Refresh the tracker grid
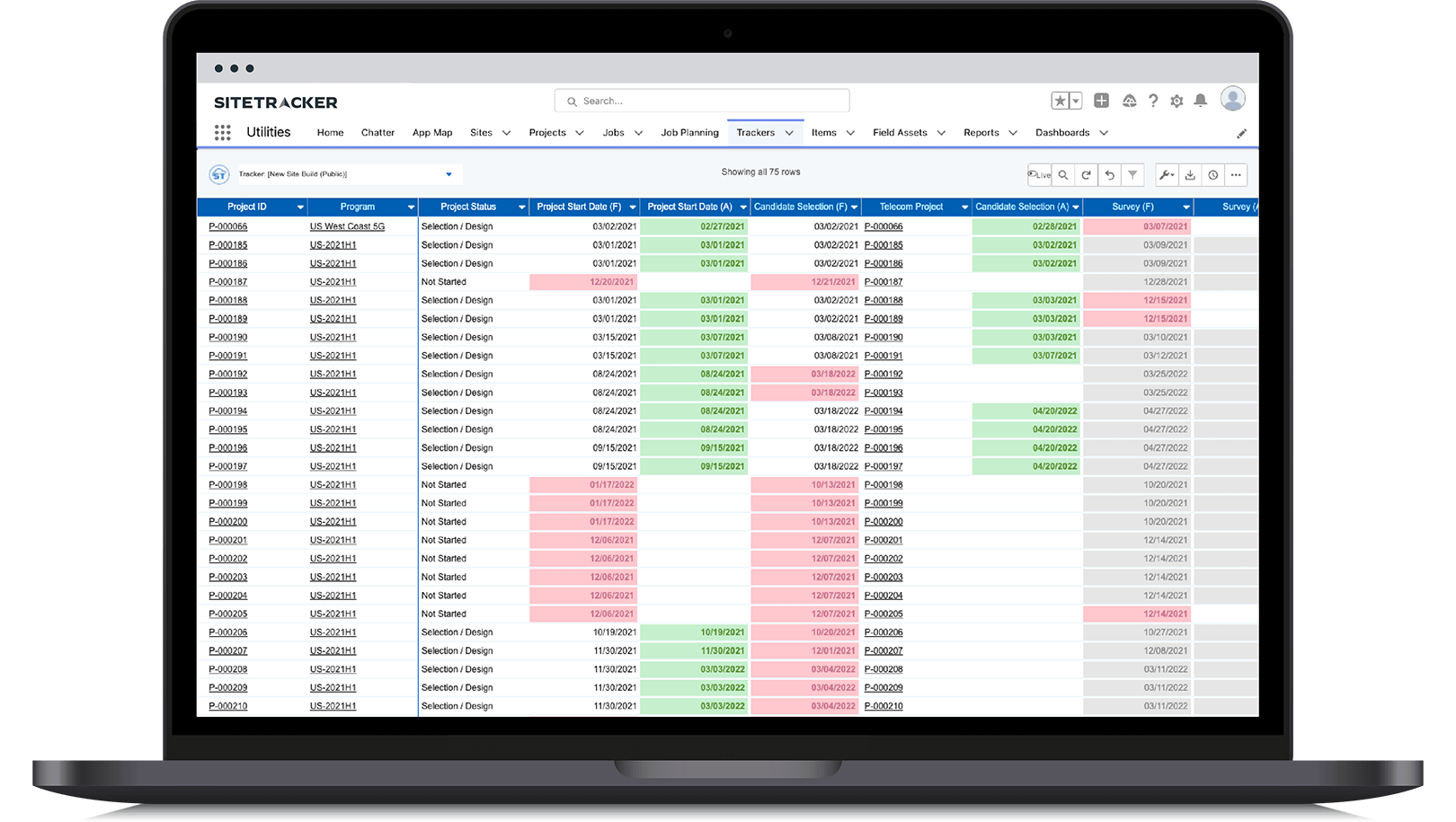The height and width of the screenshot is (822, 1456). (x=1086, y=174)
